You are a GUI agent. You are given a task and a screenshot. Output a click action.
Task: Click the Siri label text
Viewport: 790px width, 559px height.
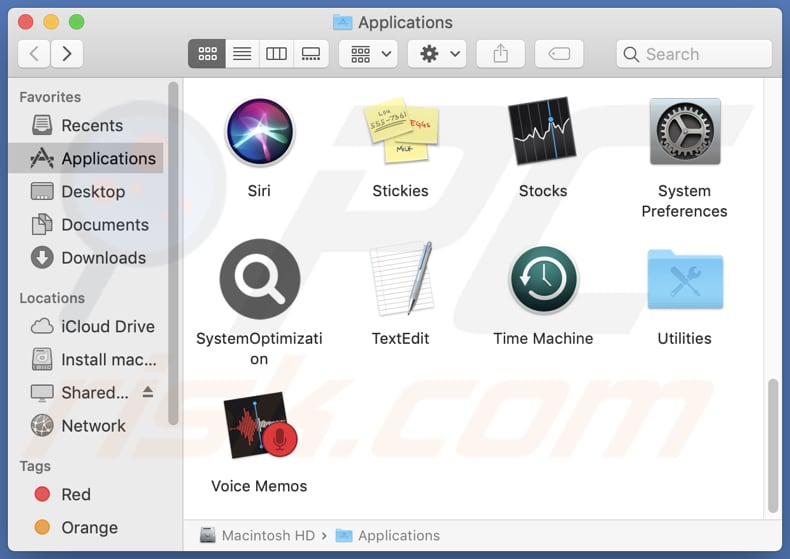pos(259,191)
